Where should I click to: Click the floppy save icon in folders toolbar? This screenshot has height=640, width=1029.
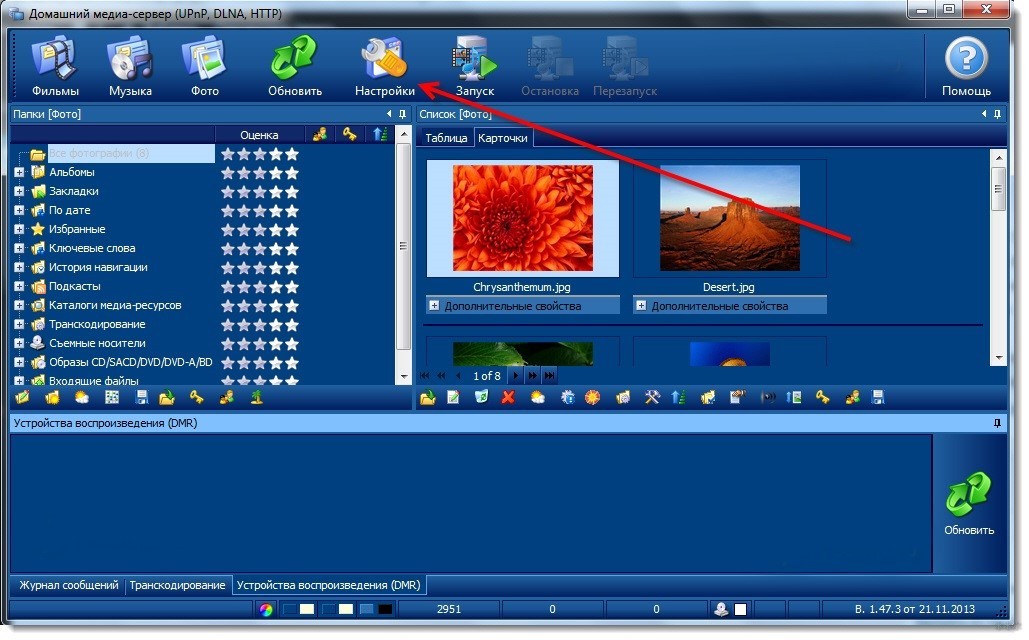pyautogui.click(x=141, y=397)
